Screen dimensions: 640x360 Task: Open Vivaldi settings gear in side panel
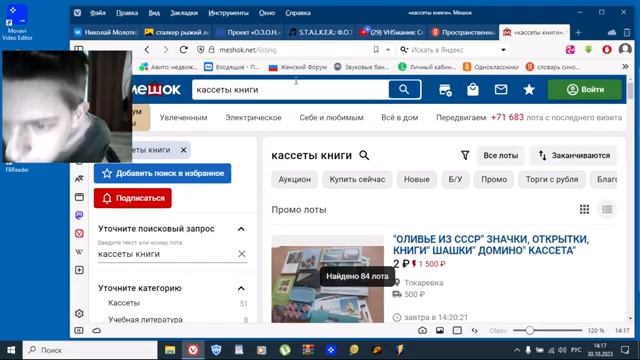(x=80, y=313)
